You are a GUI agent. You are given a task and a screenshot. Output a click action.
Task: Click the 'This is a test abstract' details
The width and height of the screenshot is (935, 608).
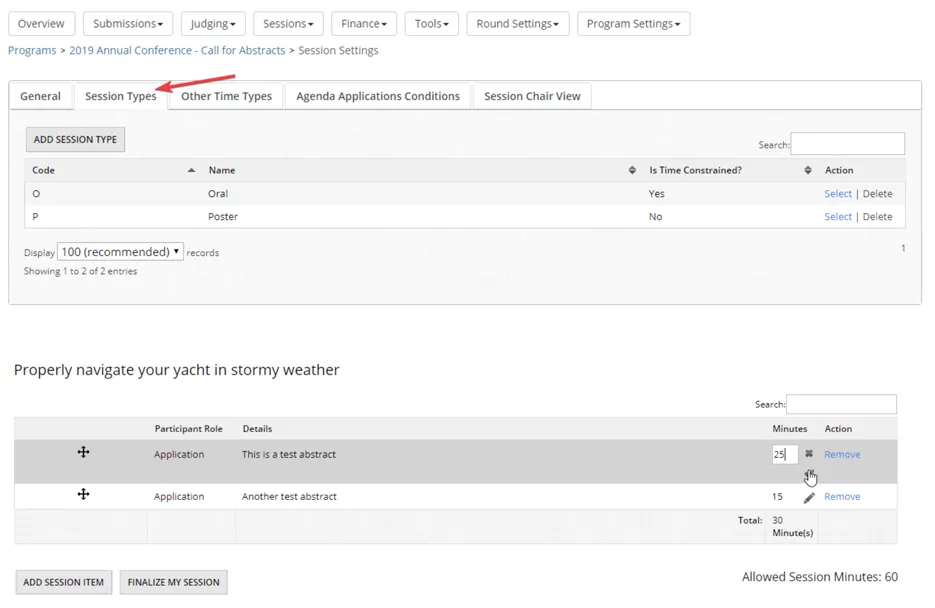289,454
